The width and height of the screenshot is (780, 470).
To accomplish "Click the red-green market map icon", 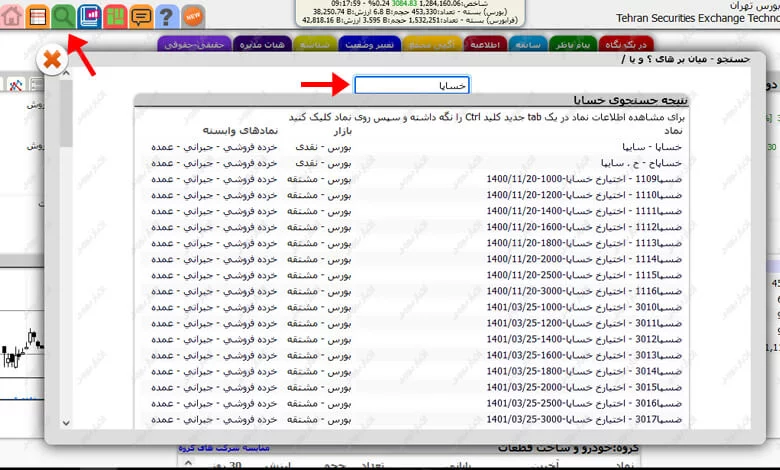I will (x=115, y=15).
